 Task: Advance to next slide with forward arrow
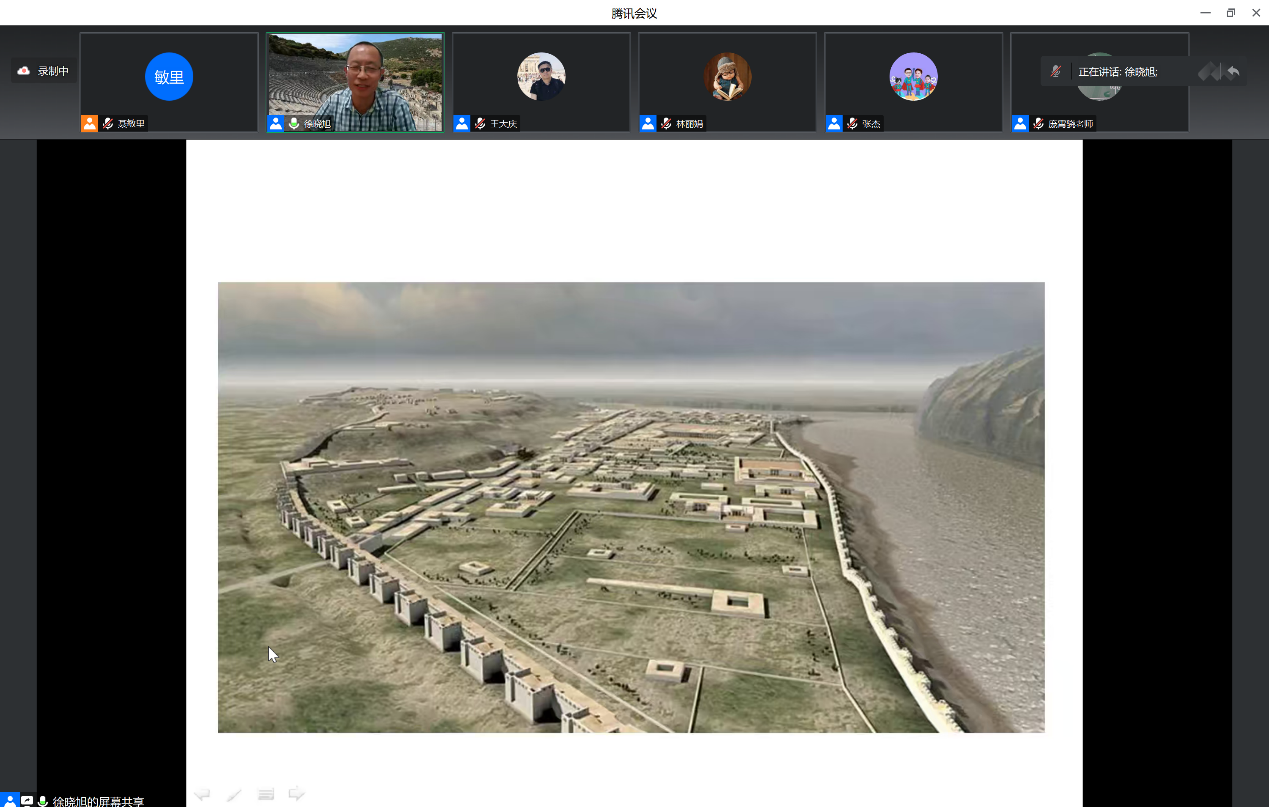tap(297, 794)
